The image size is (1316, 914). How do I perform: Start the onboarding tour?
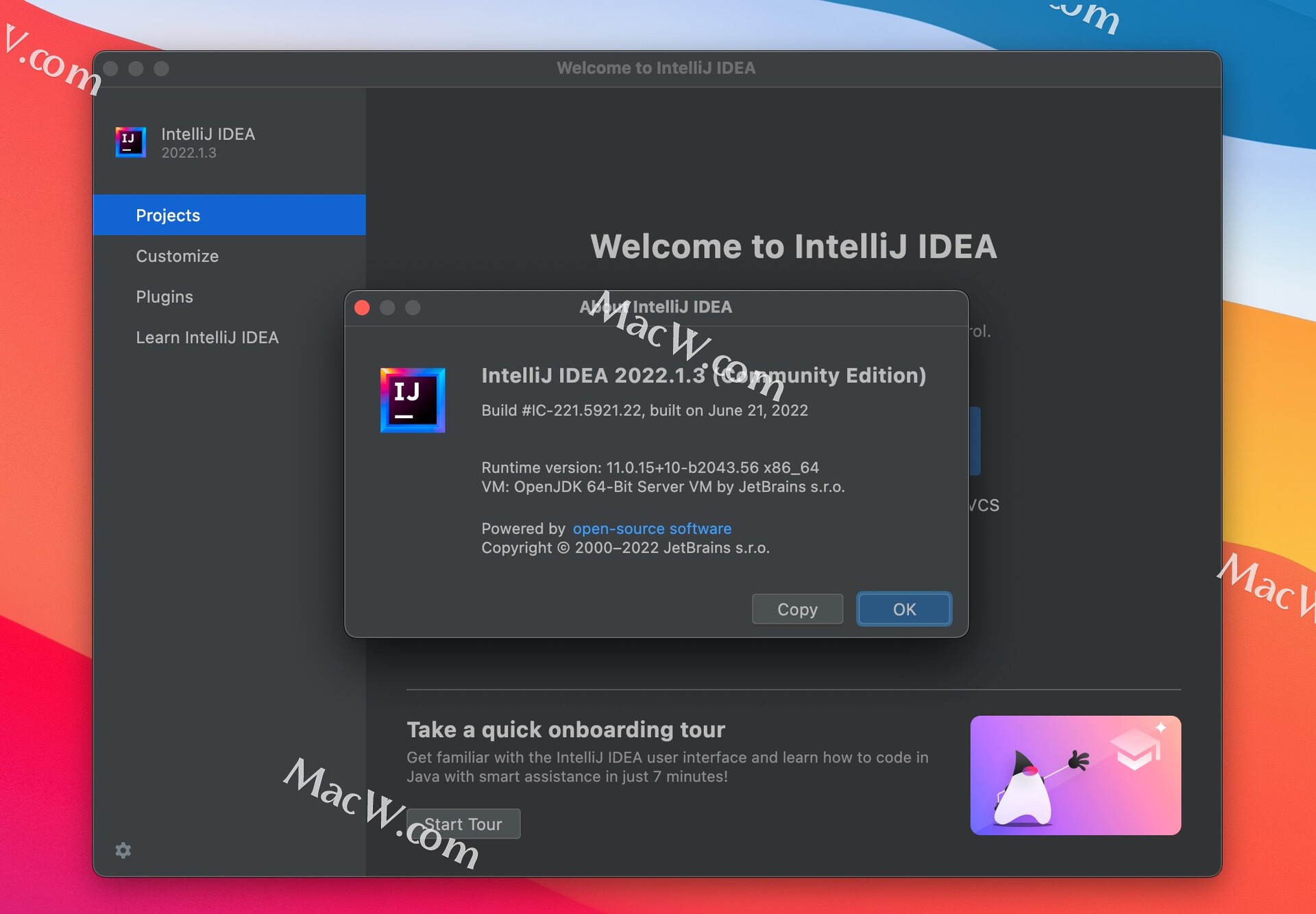pyautogui.click(x=463, y=823)
